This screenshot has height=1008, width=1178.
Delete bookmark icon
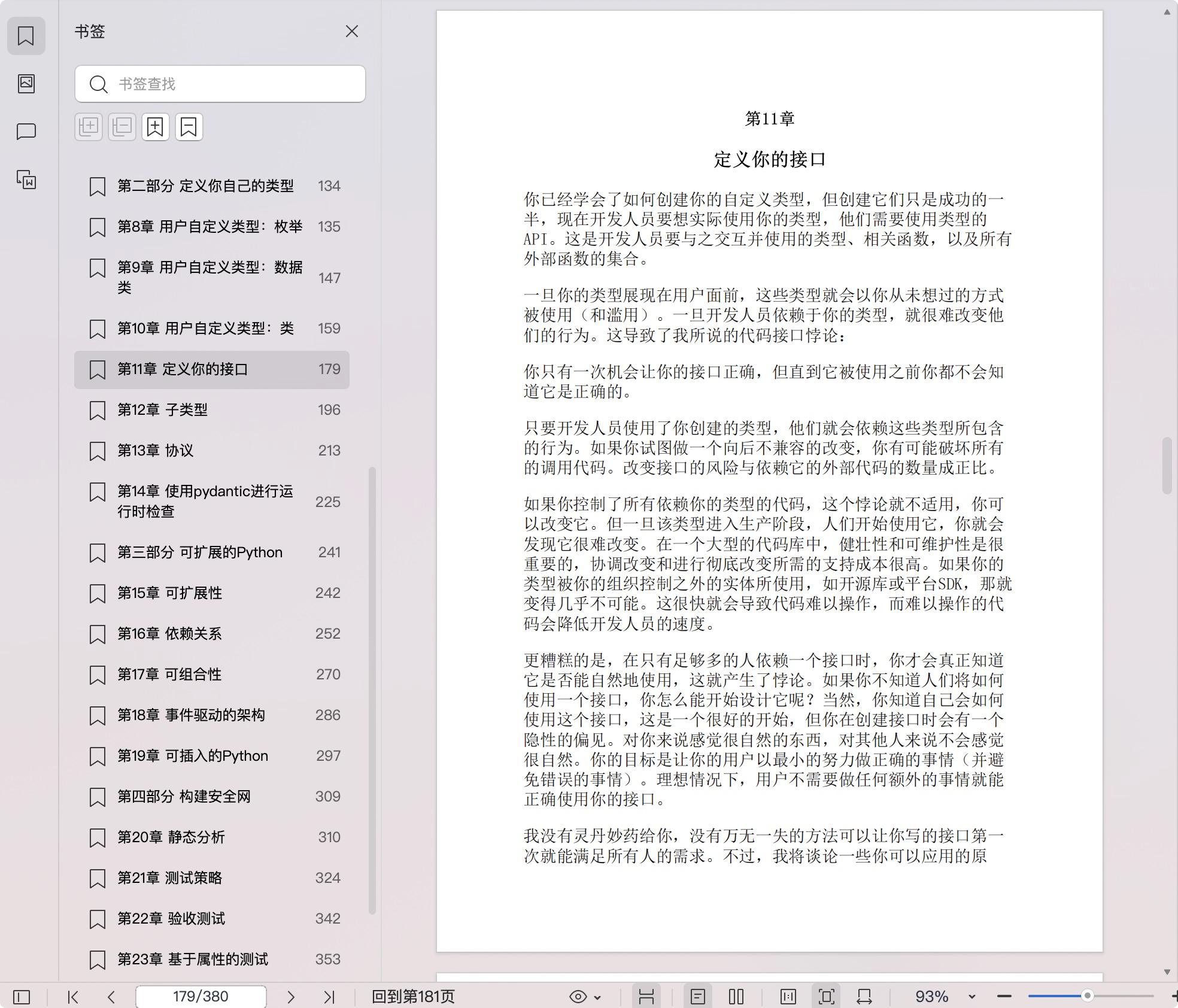[x=189, y=127]
